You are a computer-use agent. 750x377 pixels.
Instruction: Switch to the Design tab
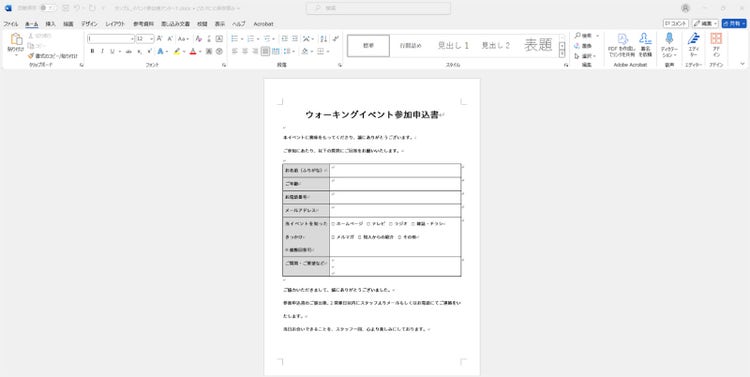click(x=89, y=24)
